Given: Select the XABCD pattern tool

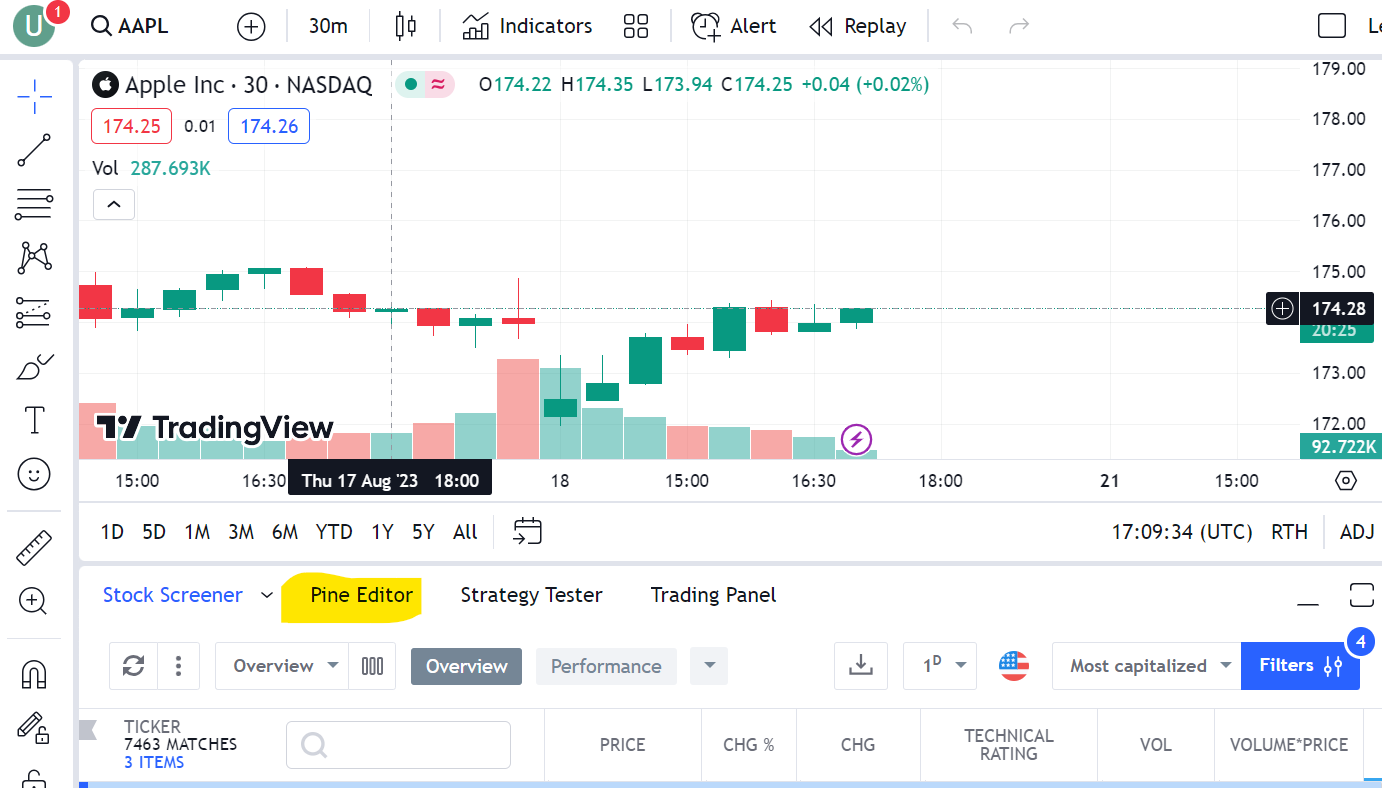Looking at the screenshot, I should point(35,258).
